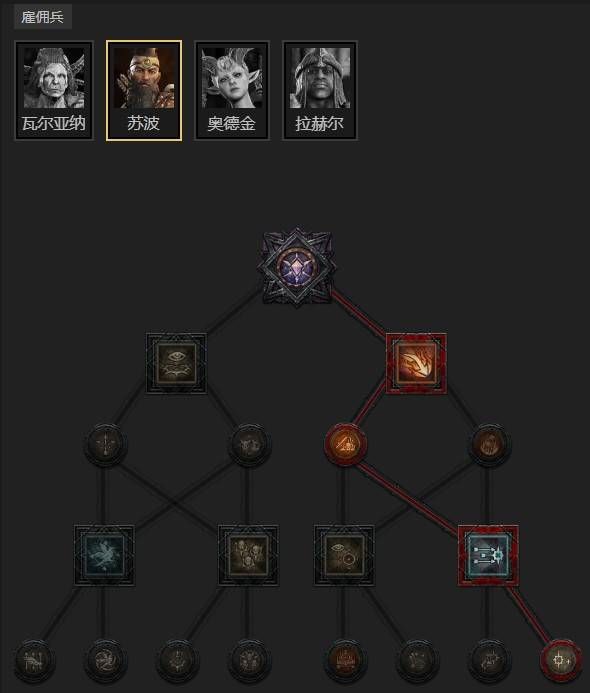Open the 雇佣兵 tab label
The height and width of the screenshot is (693, 590).
click(x=42, y=18)
